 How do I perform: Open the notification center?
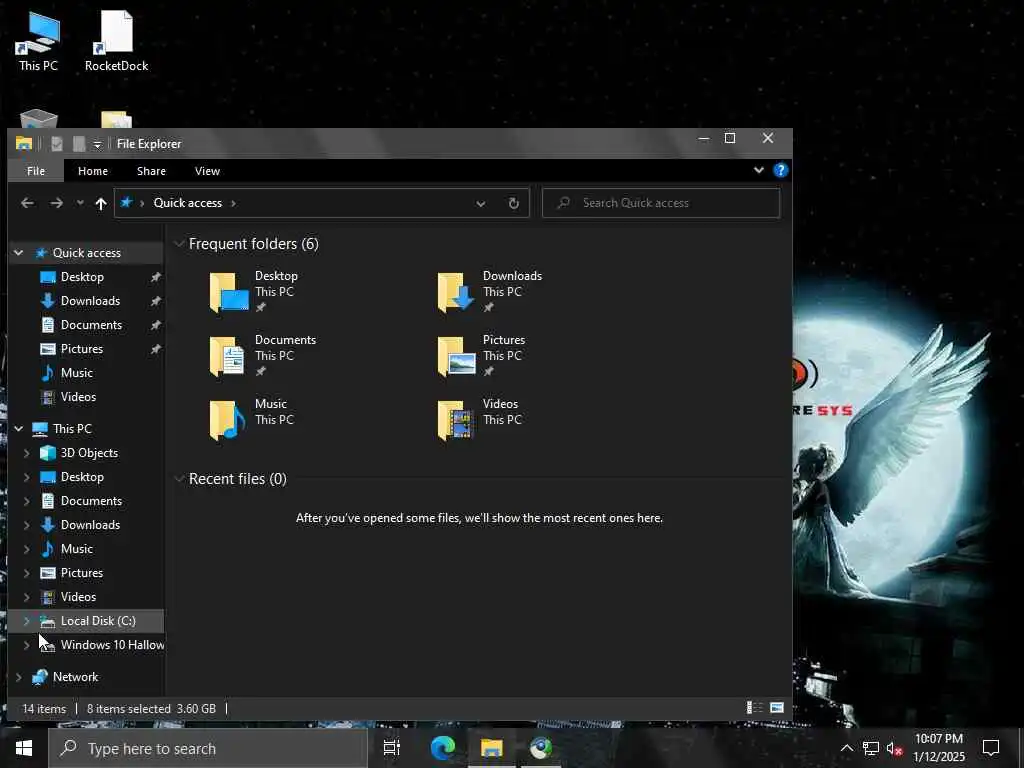pyautogui.click(x=991, y=748)
